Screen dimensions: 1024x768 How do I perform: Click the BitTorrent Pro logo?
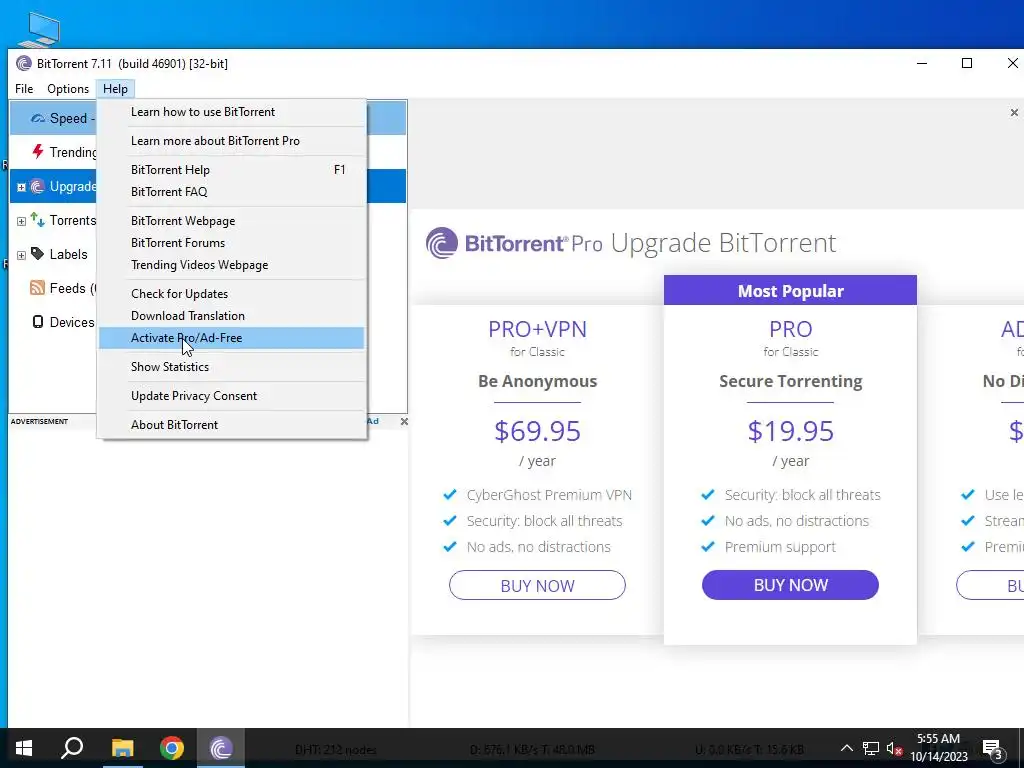pyautogui.click(x=514, y=243)
